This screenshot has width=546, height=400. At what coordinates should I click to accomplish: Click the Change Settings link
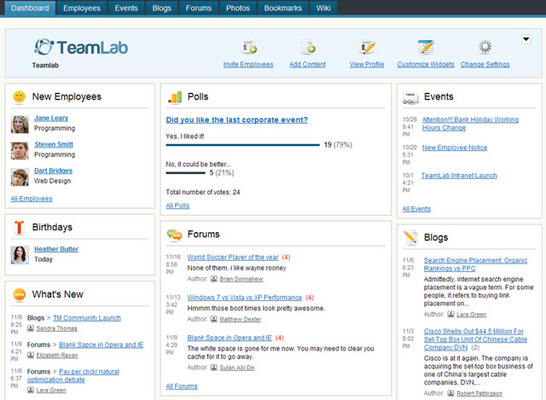coord(485,64)
